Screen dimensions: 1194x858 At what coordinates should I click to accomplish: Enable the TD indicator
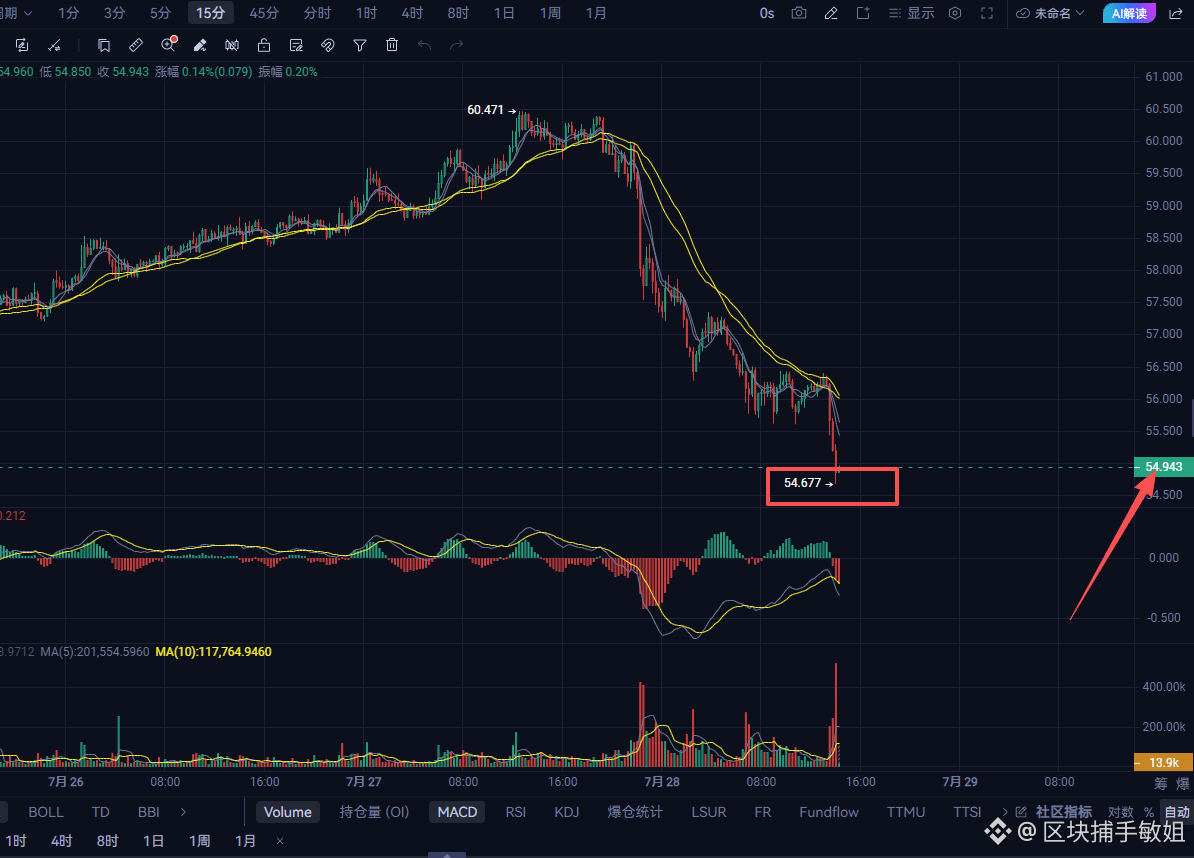[x=101, y=812]
